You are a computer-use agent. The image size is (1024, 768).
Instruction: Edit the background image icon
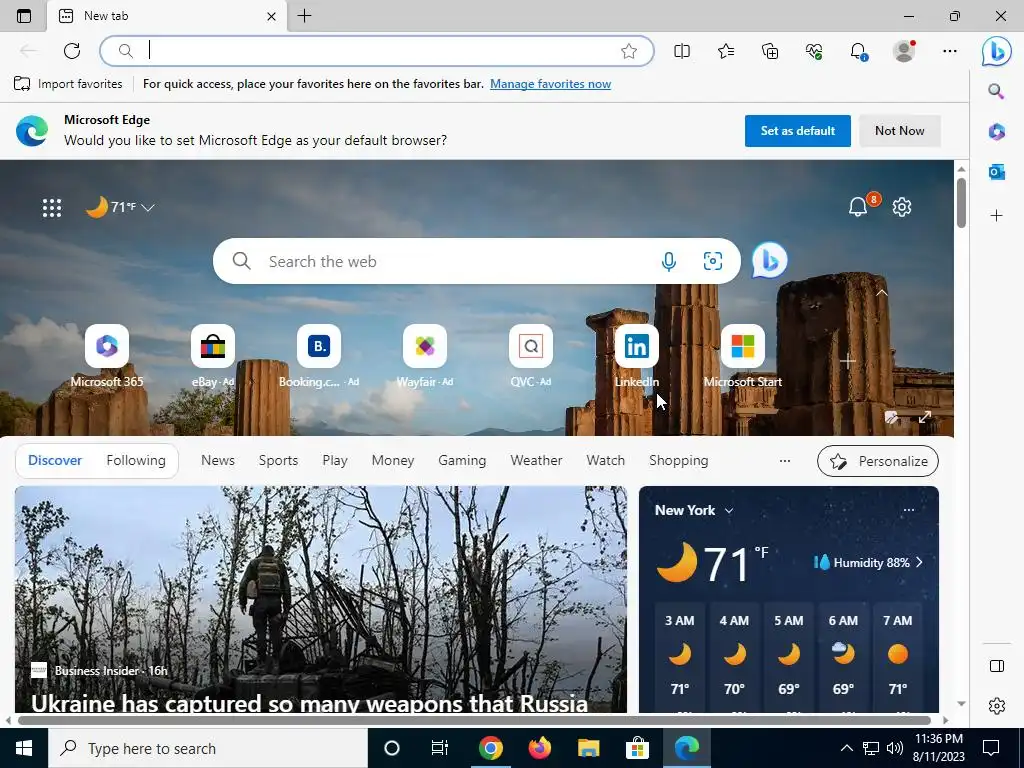(x=891, y=417)
